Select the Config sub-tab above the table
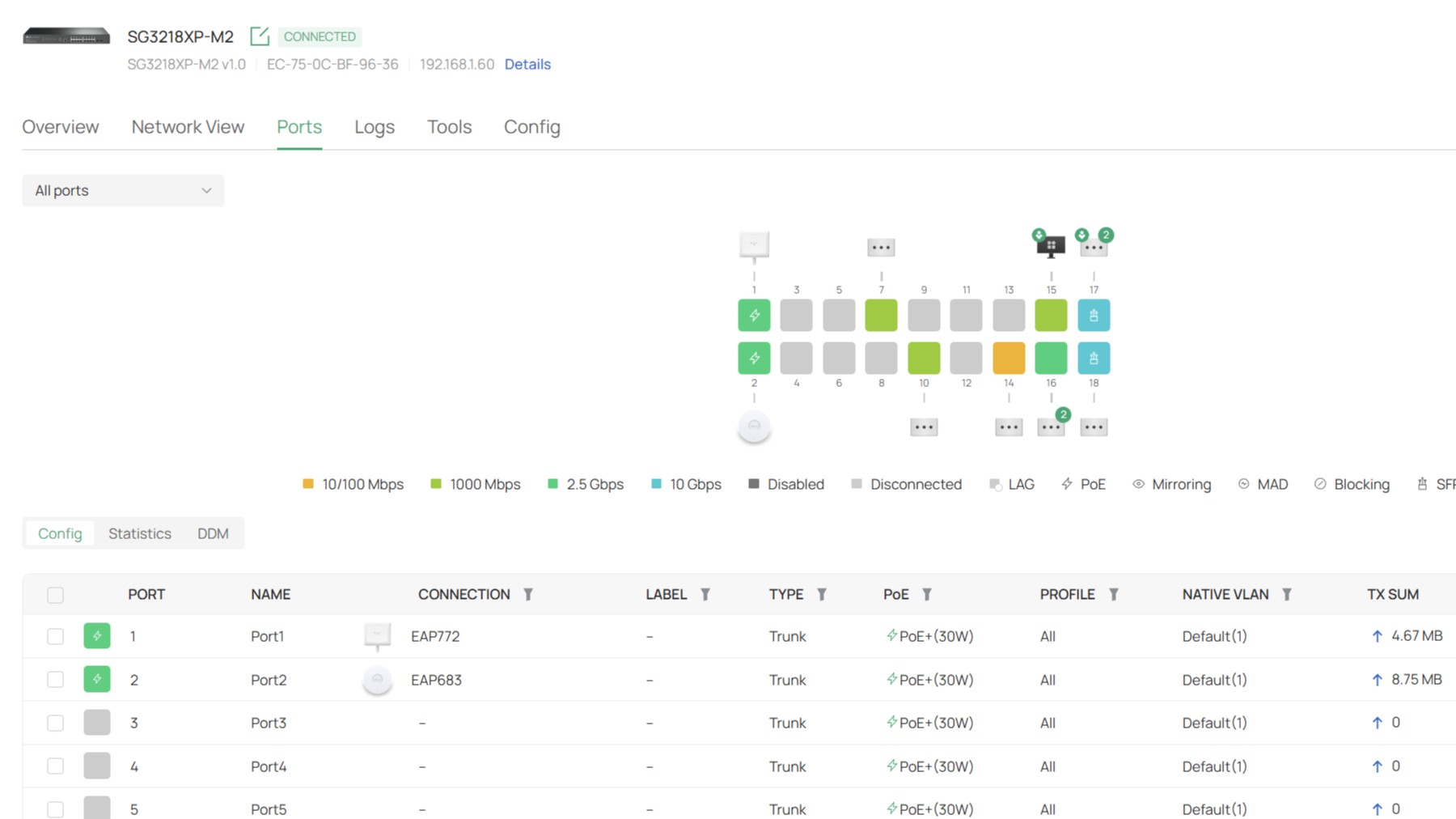 coord(60,533)
